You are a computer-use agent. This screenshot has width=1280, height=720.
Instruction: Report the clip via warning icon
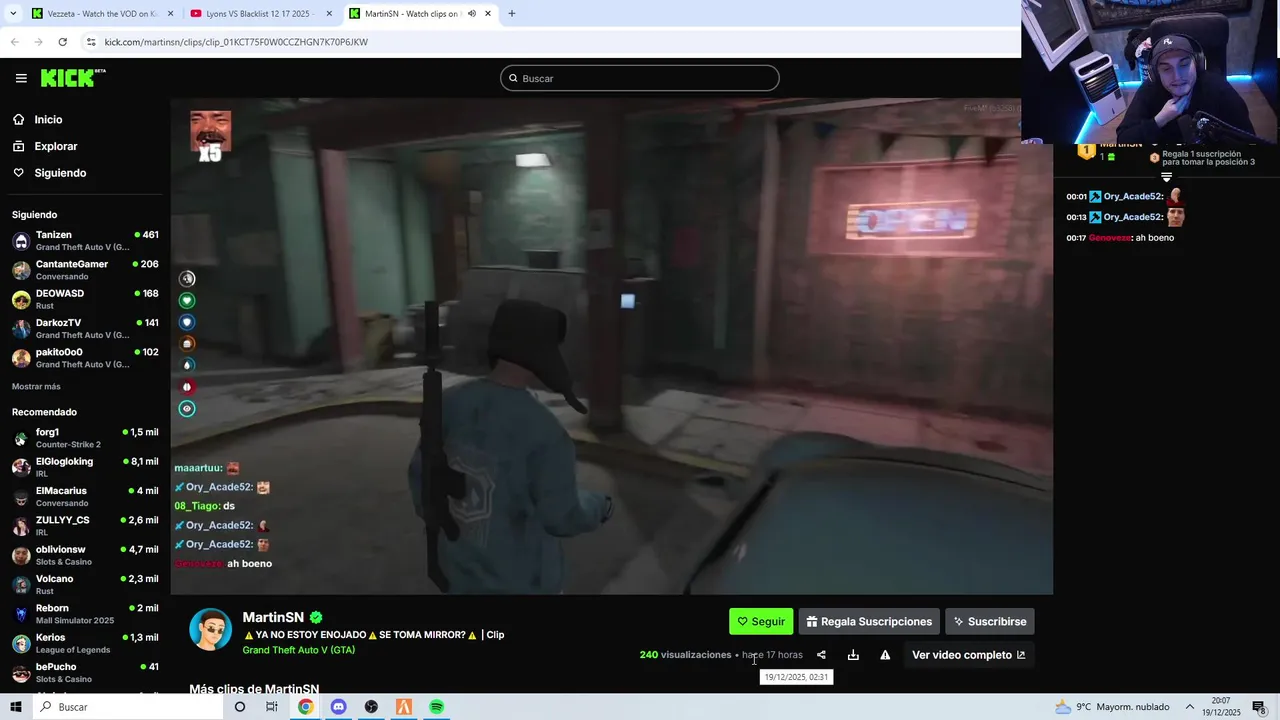885,655
